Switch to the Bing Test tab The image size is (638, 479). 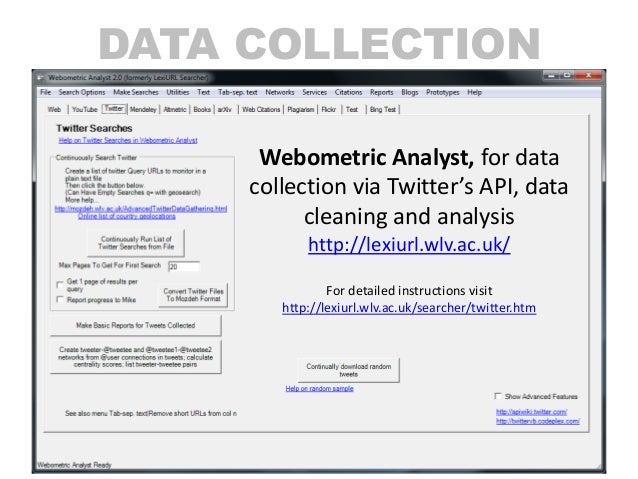click(383, 109)
